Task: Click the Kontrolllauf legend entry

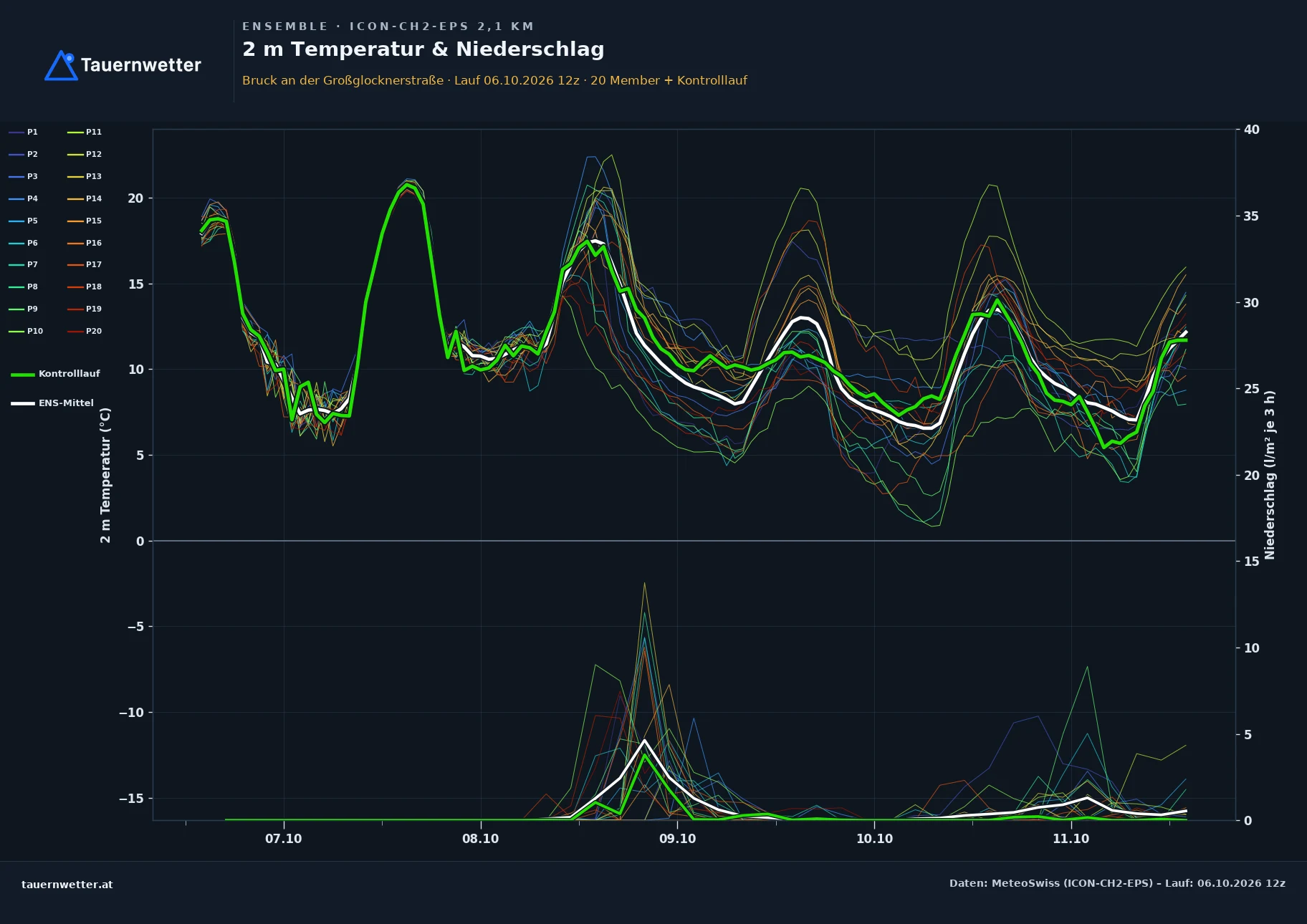Action: tap(55, 374)
